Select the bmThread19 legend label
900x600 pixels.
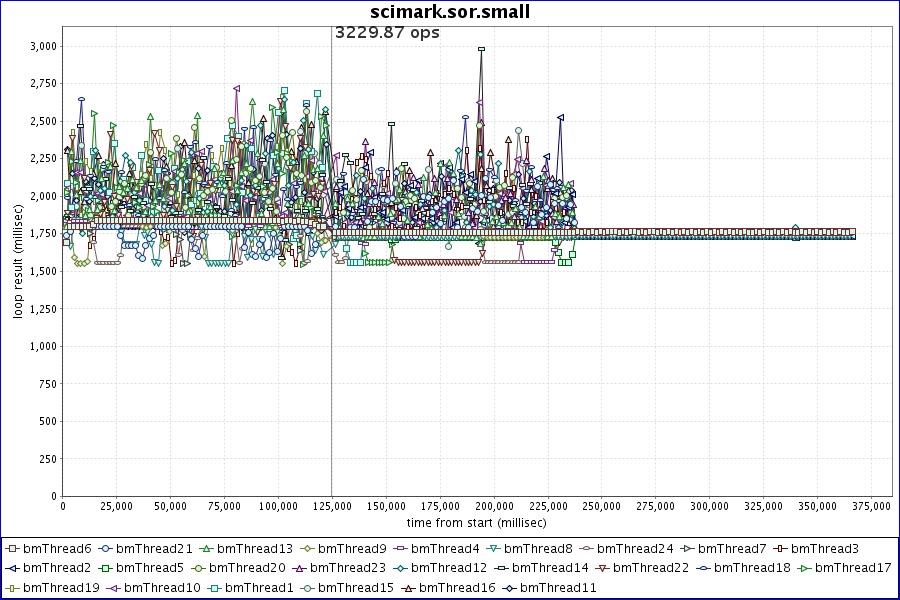[x=61, y=587]
